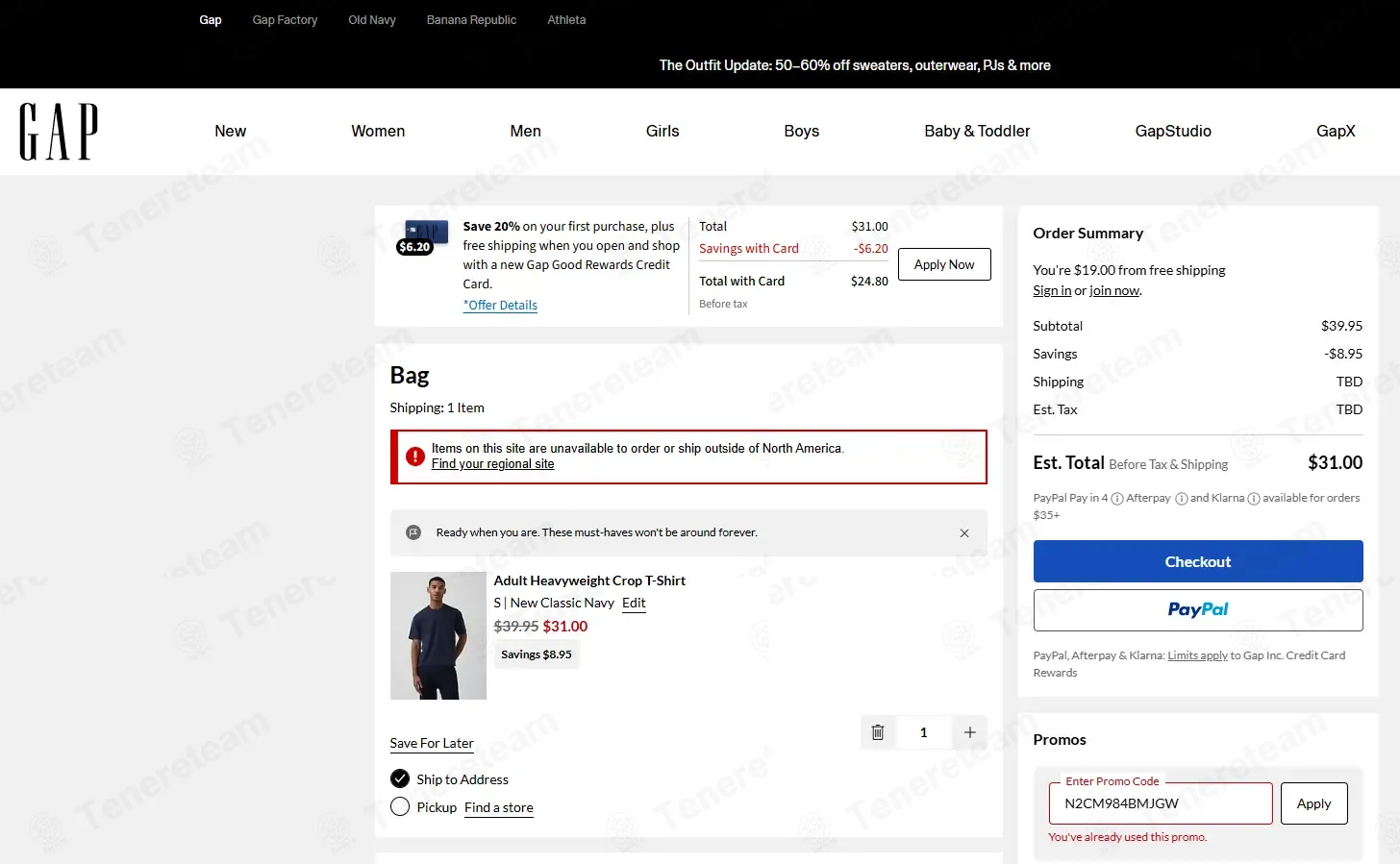The width and height of the screenshot is (1400, 864).
Task: Click the 'Shipping: 1 Item' text
Action: coord(437,407)
